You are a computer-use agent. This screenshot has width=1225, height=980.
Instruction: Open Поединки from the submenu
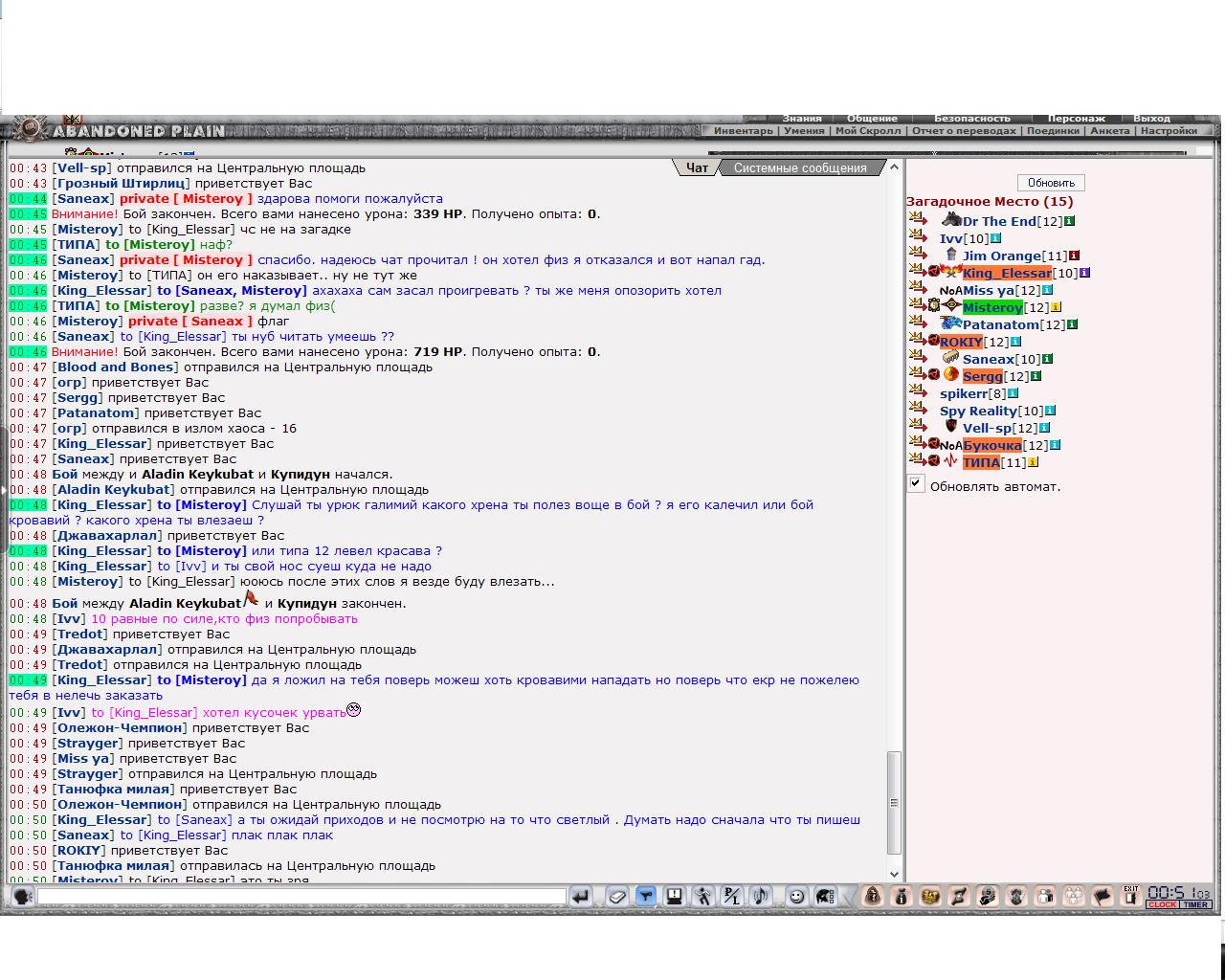1053,131
